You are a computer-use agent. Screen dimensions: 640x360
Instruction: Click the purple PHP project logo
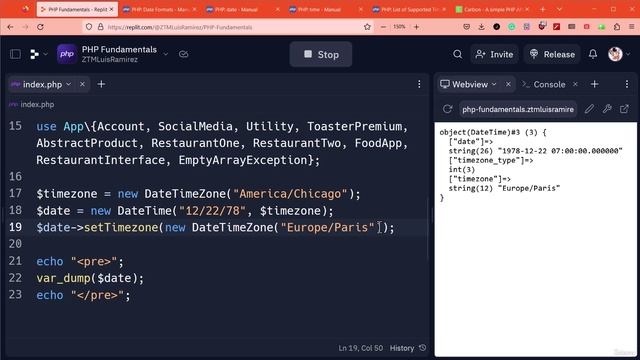[x=67, y=54]
